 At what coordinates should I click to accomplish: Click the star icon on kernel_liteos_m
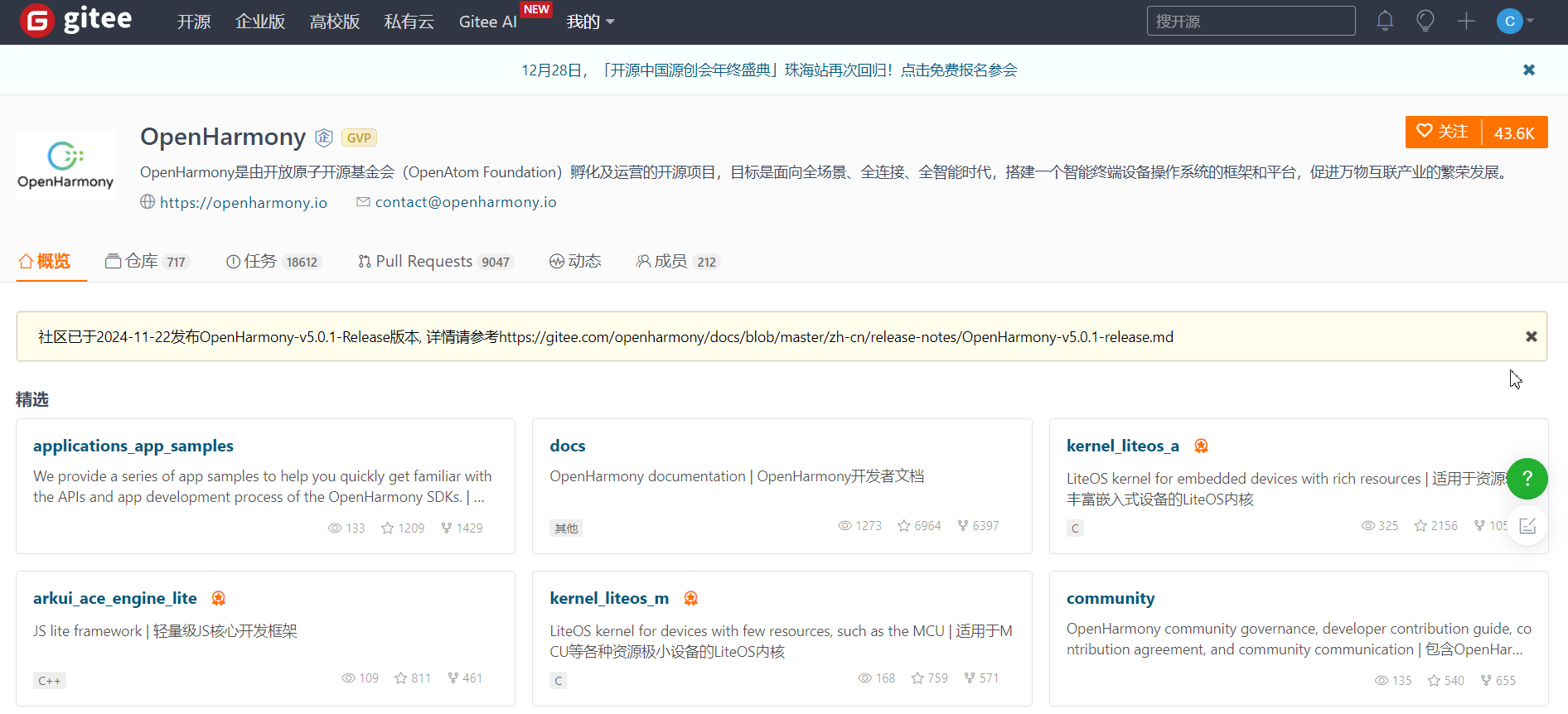(917, 678)
